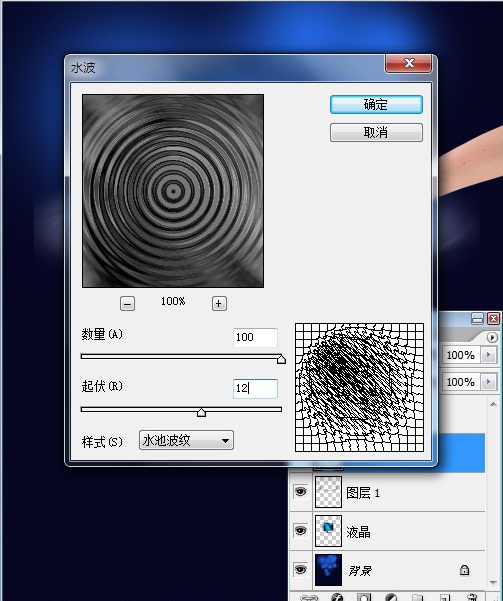Open the fill 100% slider arrow

(x=488, y=382)
